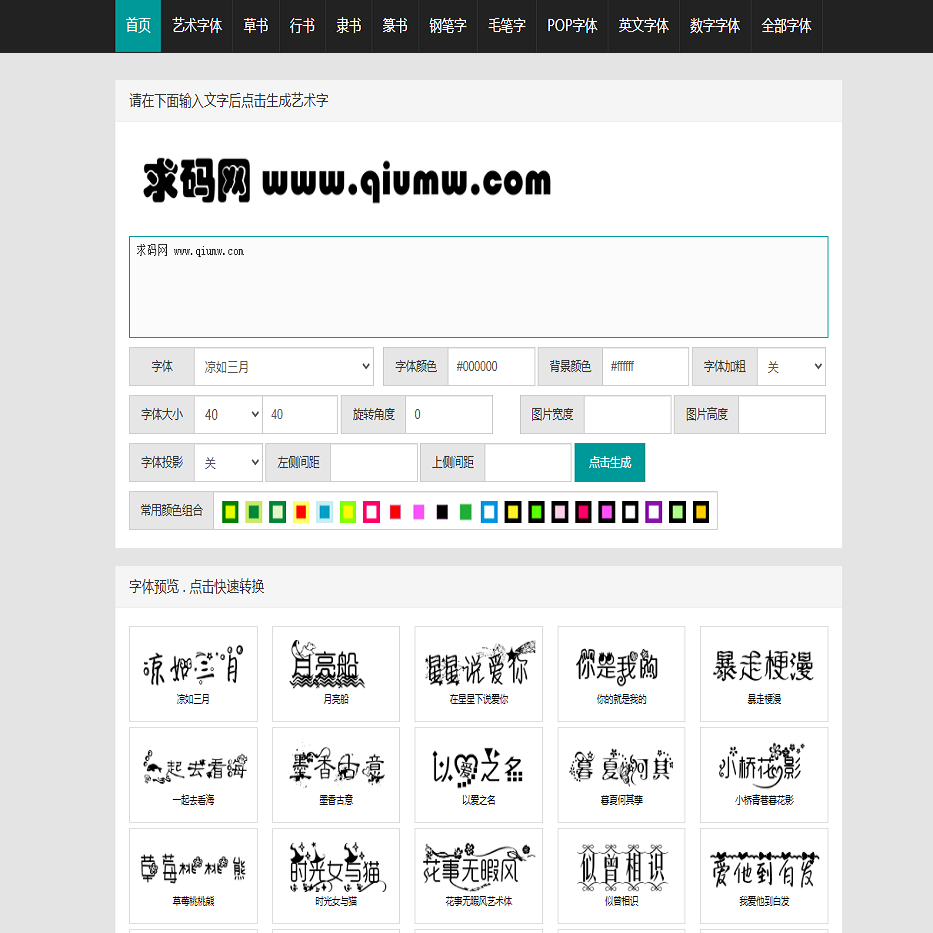Image resolution: width=933 pixels, height=933 pixels.
Task: Pick the solid black color swatch
Action: (x=442, y=512)
